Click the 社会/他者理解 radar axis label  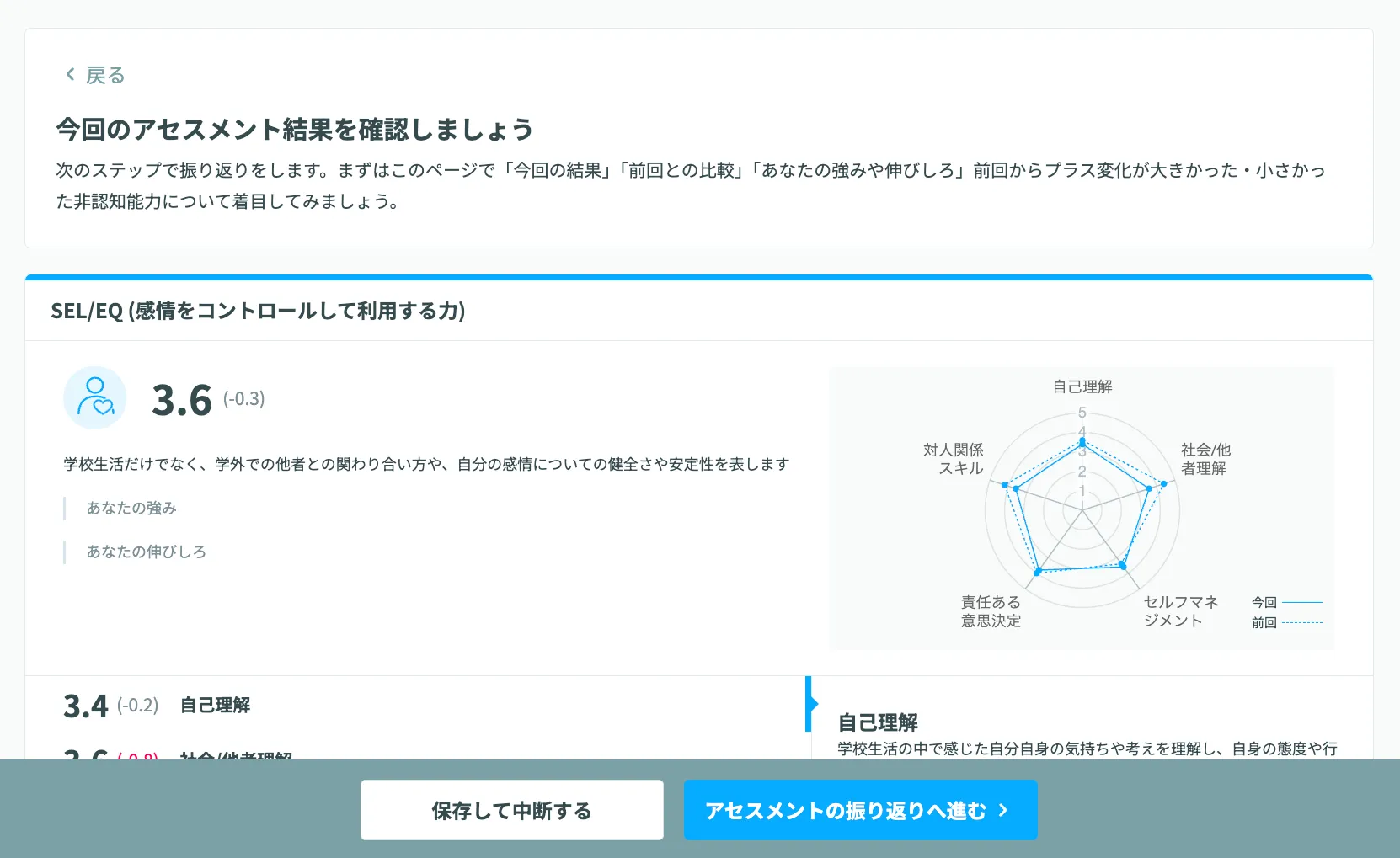(x=1205, y=459)
